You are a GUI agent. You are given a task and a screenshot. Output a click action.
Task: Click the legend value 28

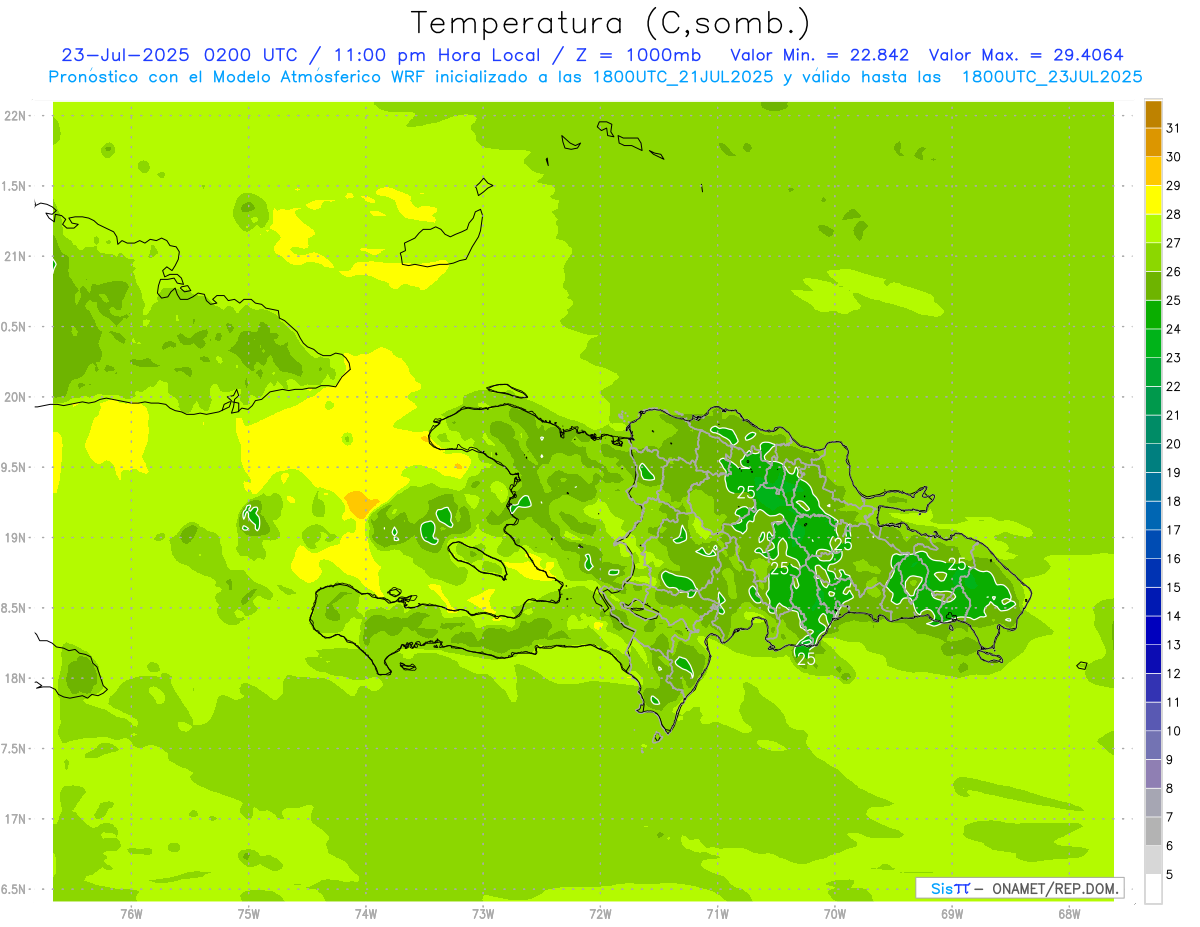pos(1174,215)
